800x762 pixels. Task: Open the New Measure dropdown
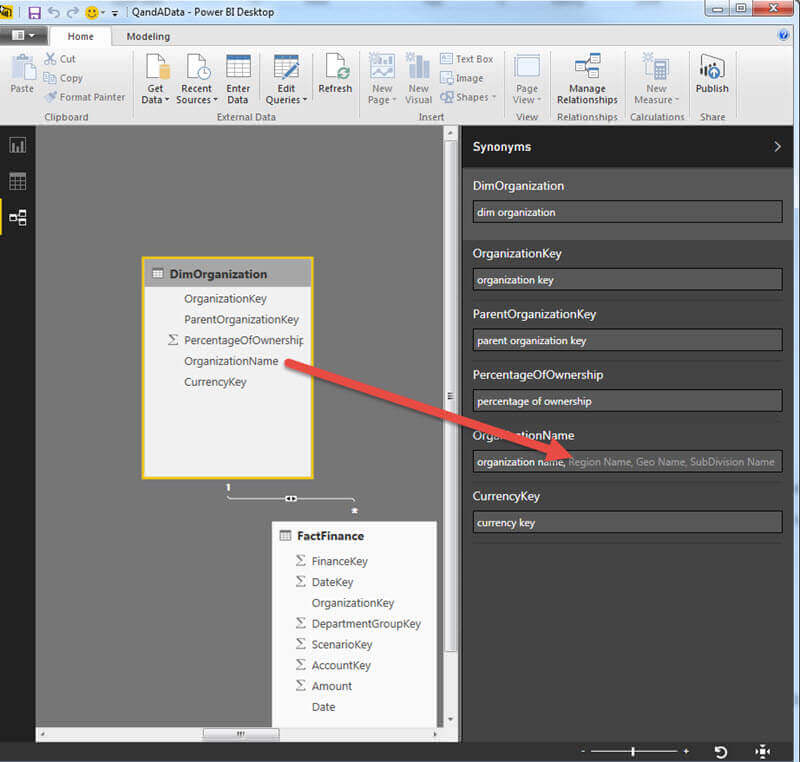[656, 79]
